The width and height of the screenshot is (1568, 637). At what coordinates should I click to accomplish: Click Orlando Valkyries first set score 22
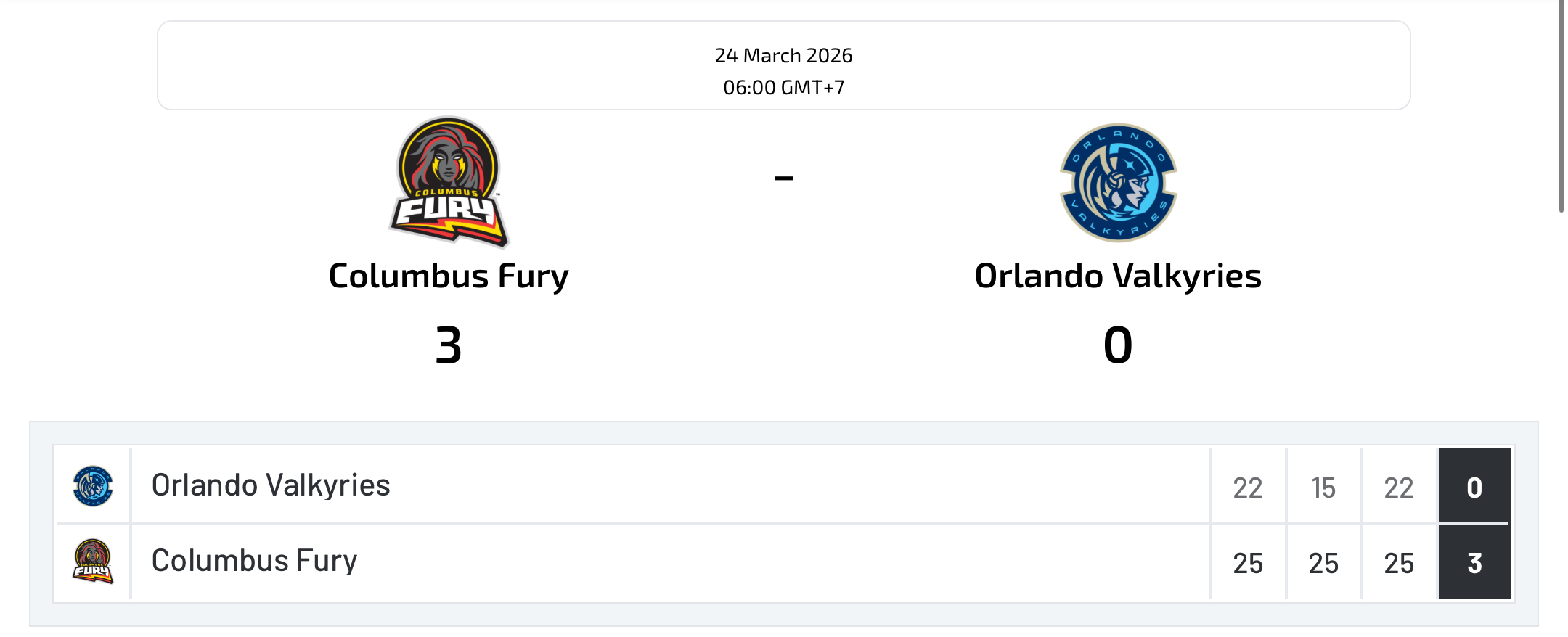coord(1248,488)
